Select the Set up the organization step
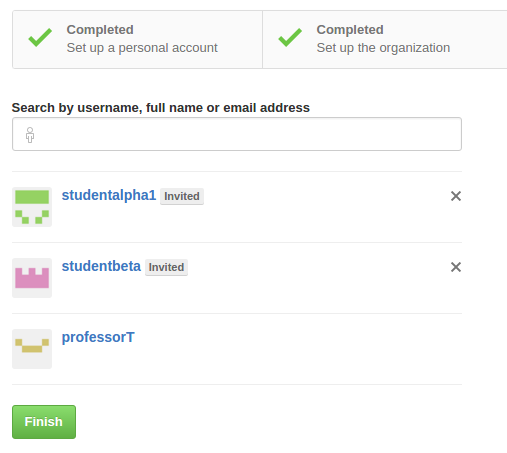Viewport: 507px width, 453px height. pos(385,40)
